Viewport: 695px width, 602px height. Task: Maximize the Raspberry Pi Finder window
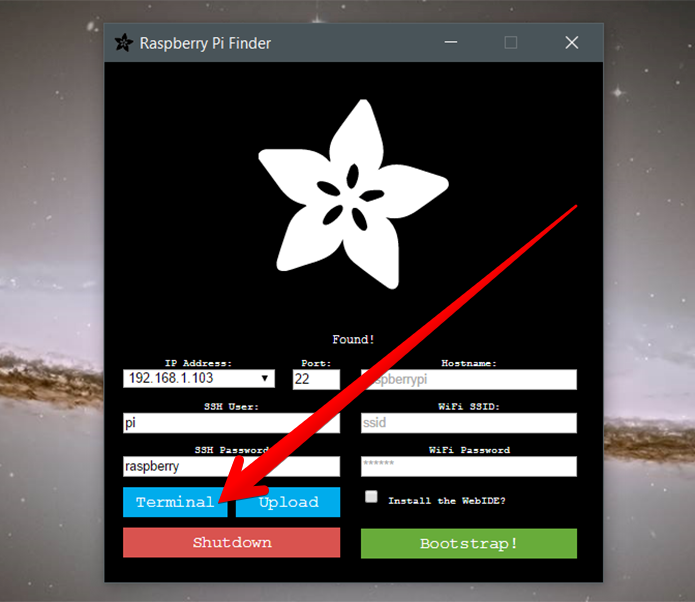(511, 43)
